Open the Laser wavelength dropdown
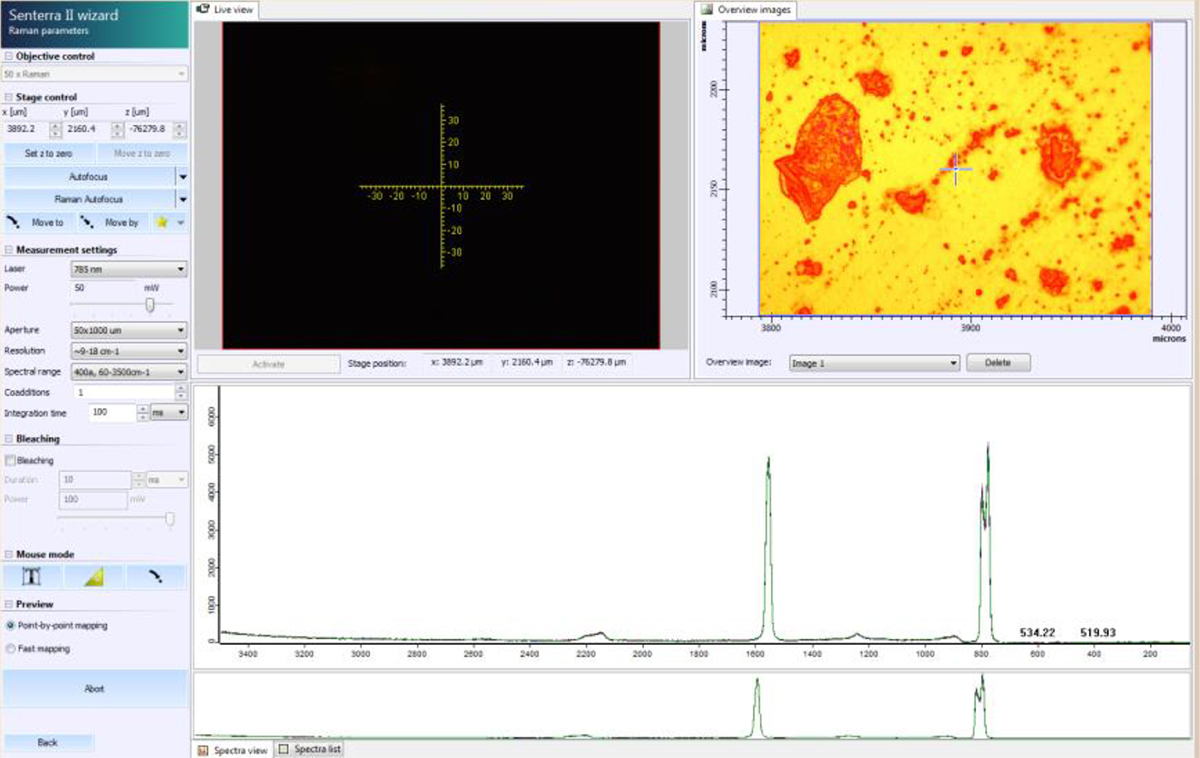The image size is (1200, 758). pos(128,269)
